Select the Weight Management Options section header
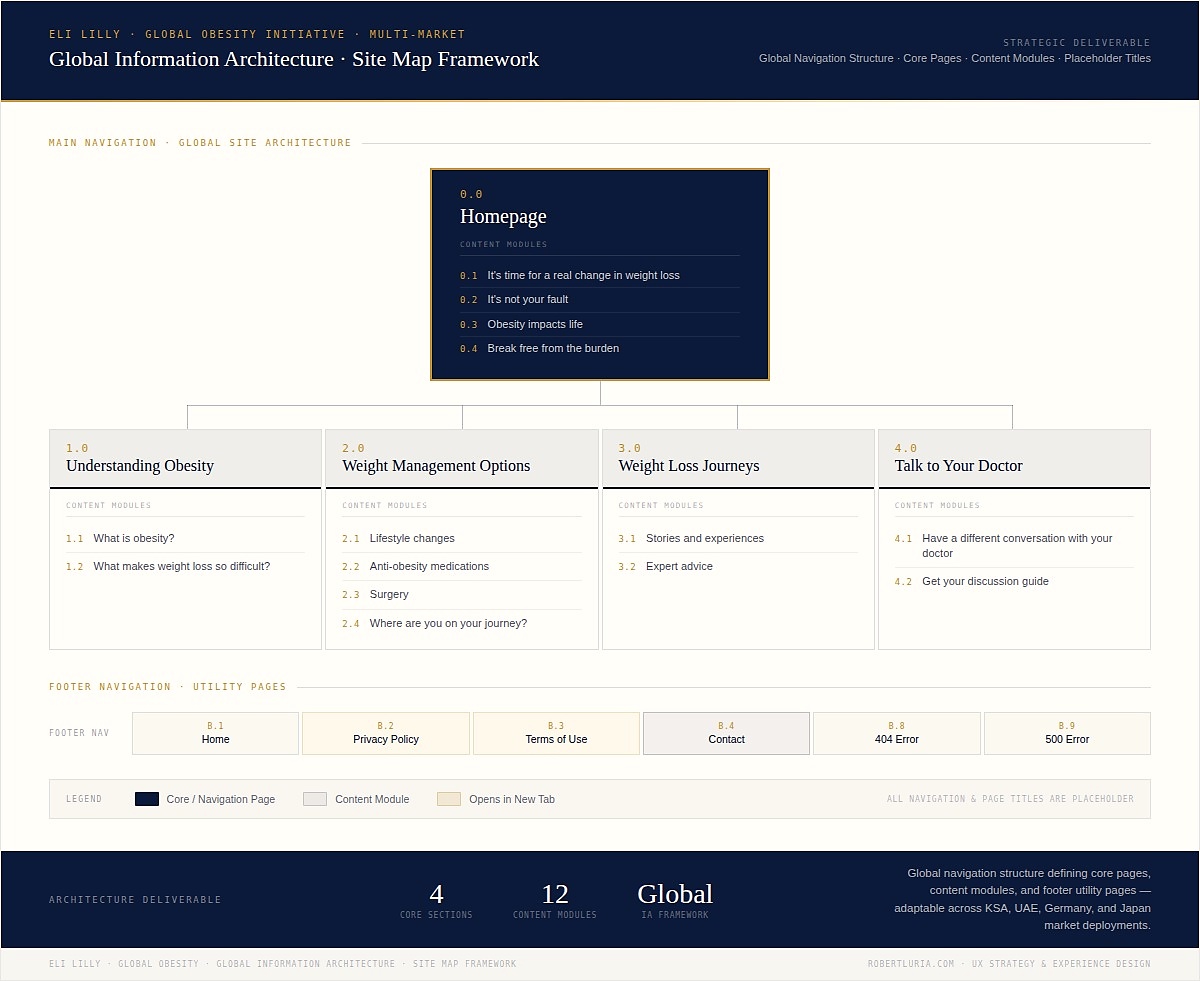This screenshot has height=981, width=1200. (x=461, y=457)
